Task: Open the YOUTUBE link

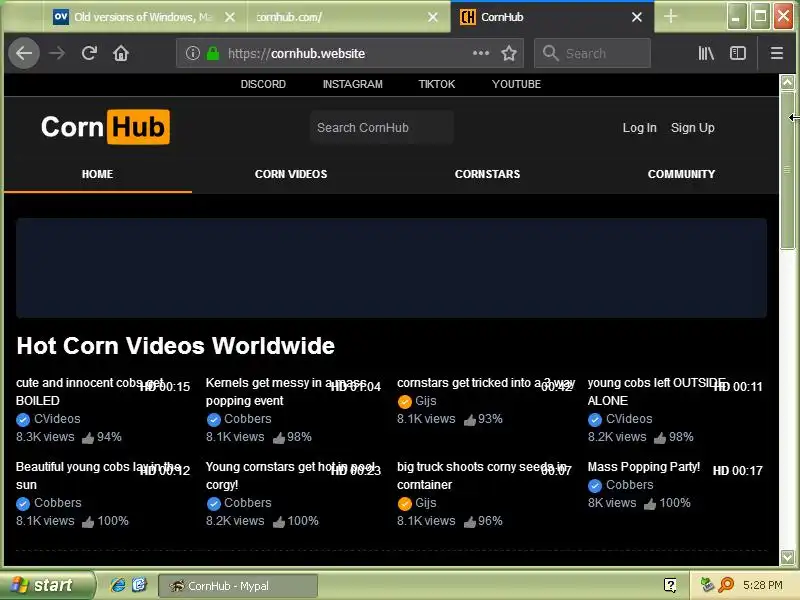Action: (516, 84)
